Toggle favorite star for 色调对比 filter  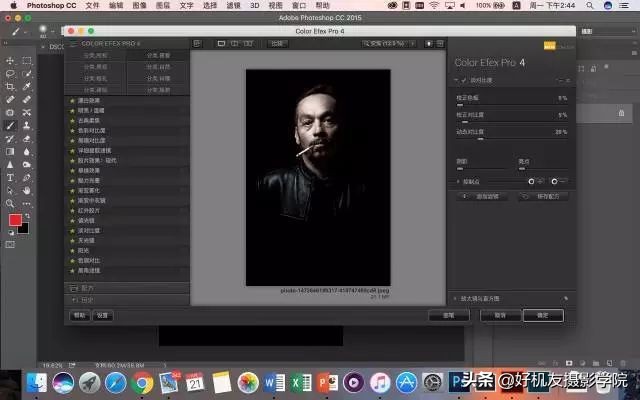pos(72,260)
